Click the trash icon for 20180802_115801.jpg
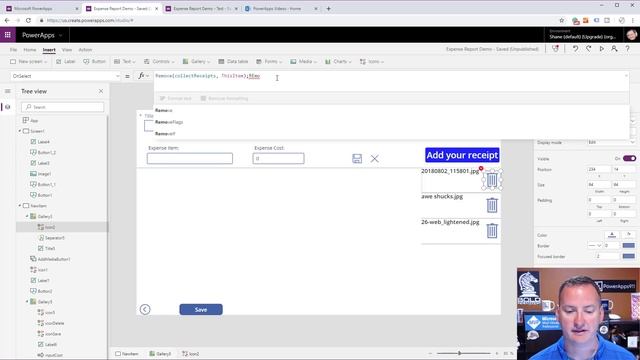The width and height of the screenshot is (640, 360). (492, 180)
